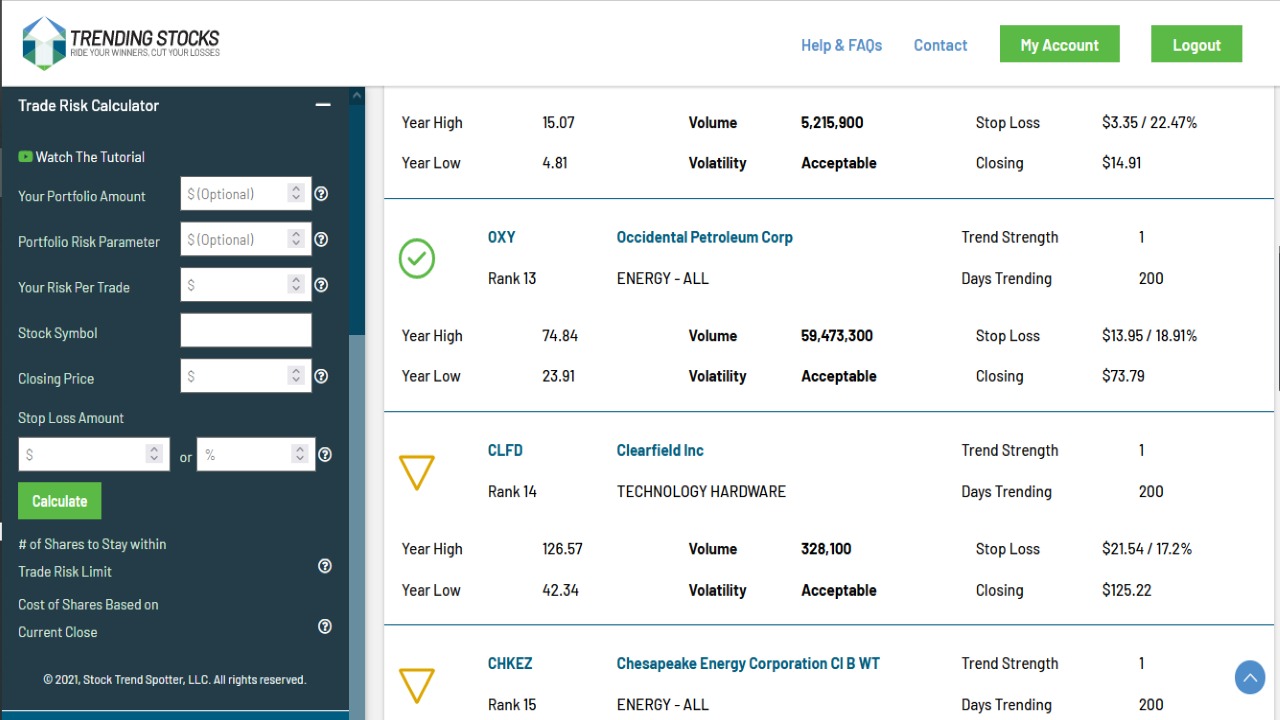Click the CHKEZ yellow triangle status icon

coord(417,685)
